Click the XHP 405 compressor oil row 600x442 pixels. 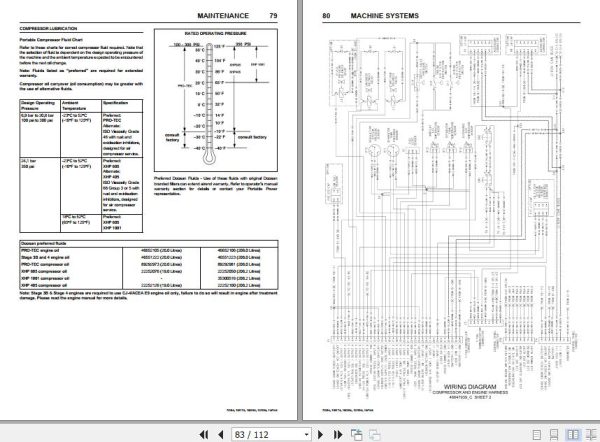click(x=149, y=285)
